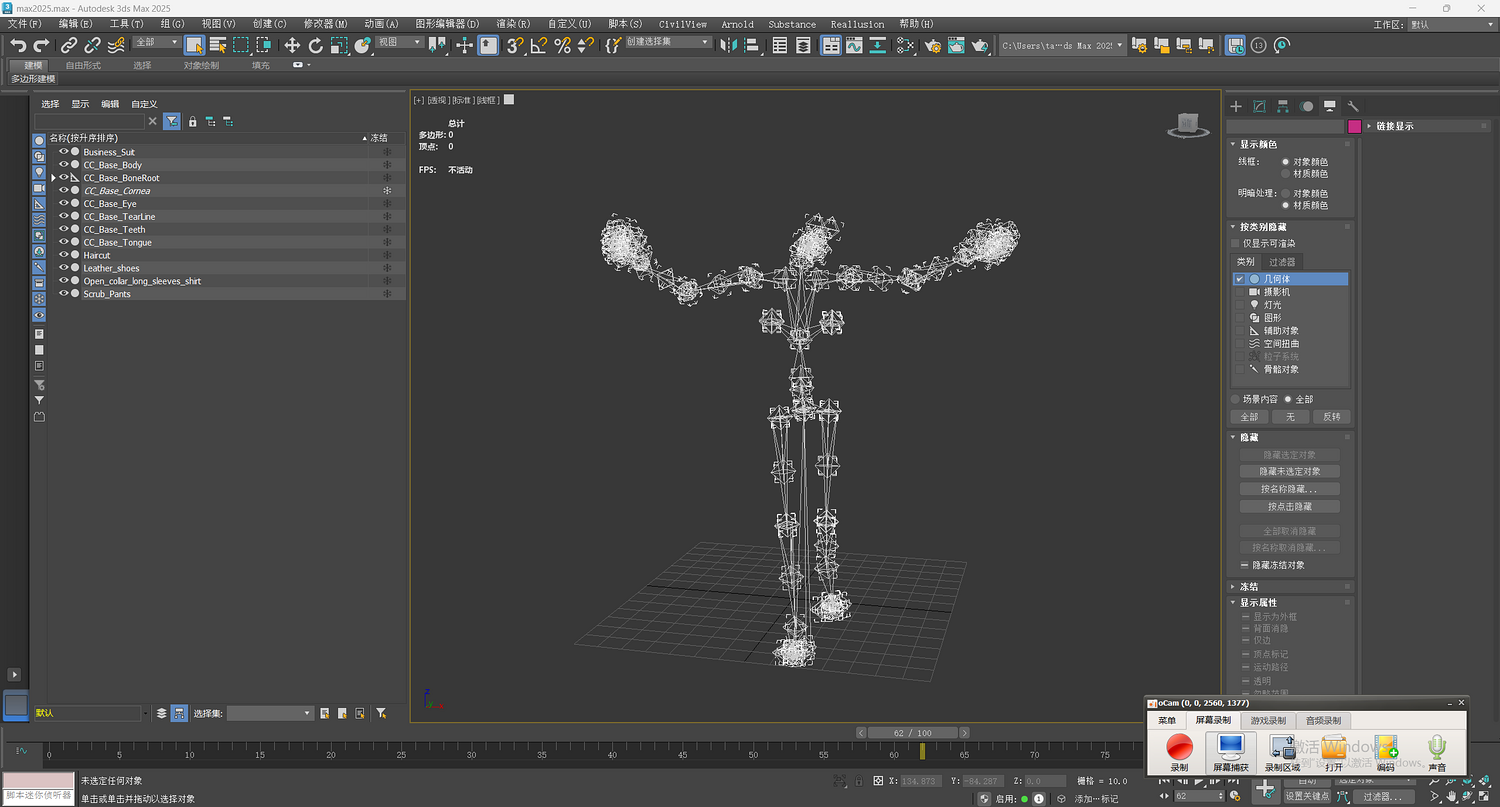The height and width of the screenshot is (807, 1500).
Task: Check the 仅显示可渲染 checkbox
Action: coord(1235,243)
